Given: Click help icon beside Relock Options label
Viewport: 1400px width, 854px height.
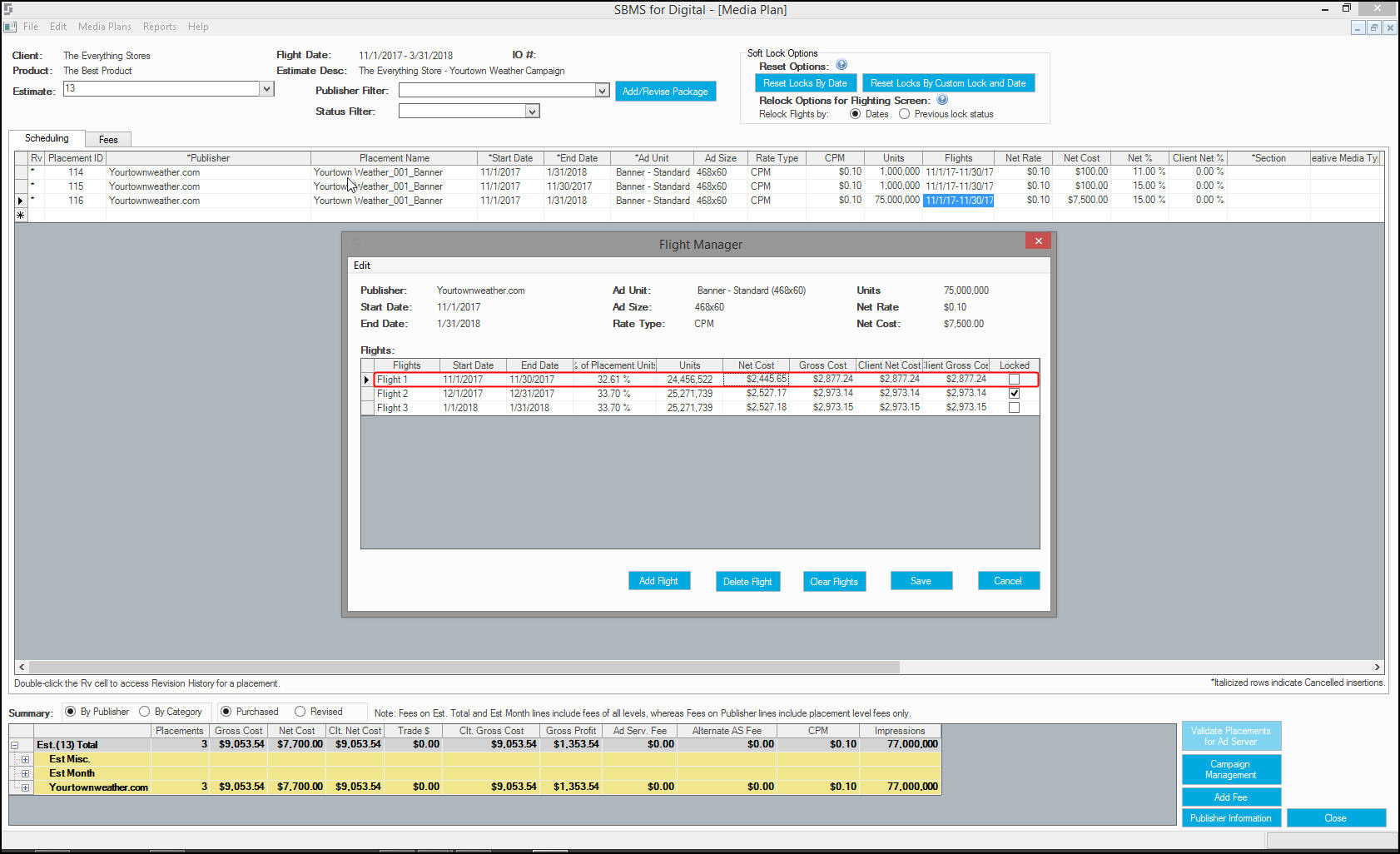Looking at the screenshot, I should pos(942,100).
